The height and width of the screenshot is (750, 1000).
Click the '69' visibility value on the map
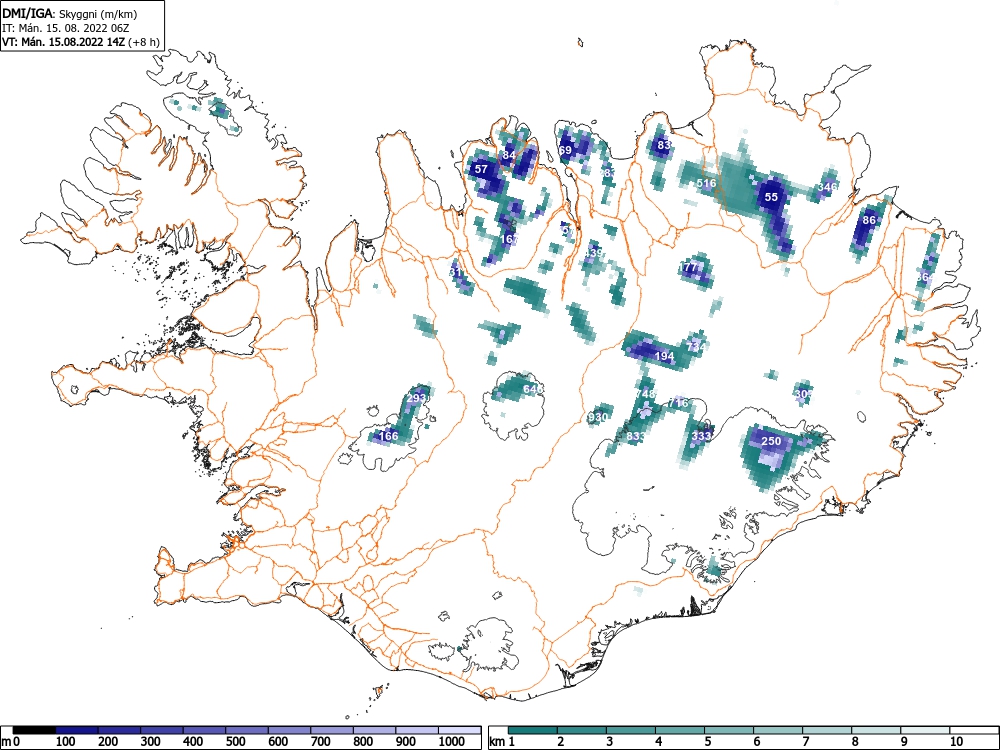566,151
